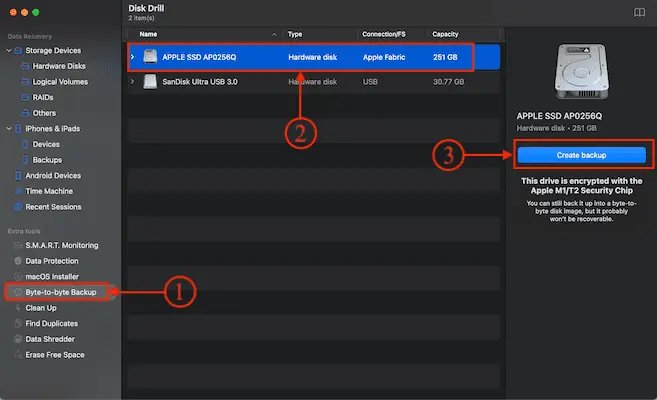Click the Storage Devices sidebar icon

[x=18, y=51]
